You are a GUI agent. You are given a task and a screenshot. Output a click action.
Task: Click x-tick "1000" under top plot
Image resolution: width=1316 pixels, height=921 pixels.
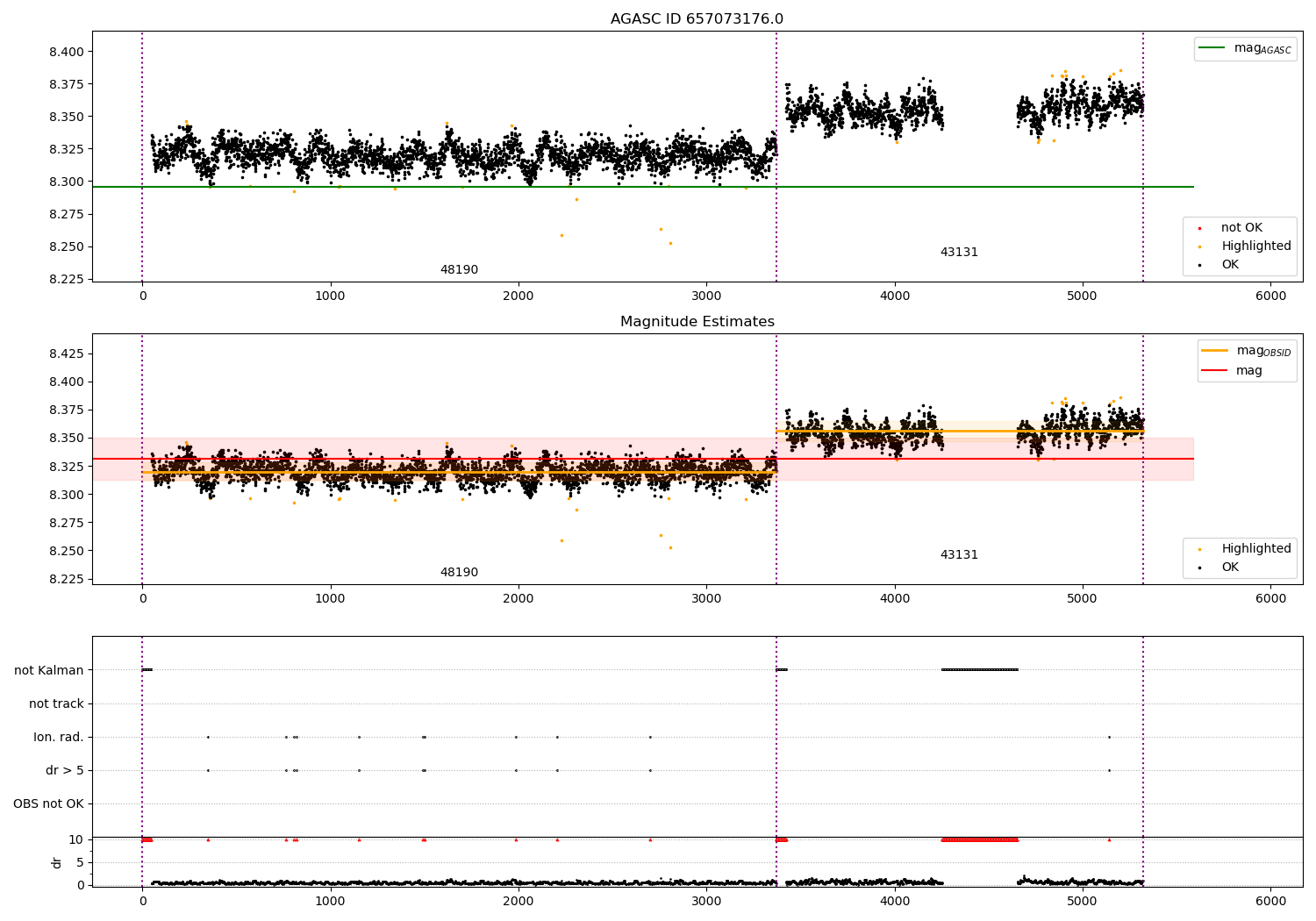click(x=330, y=296)
